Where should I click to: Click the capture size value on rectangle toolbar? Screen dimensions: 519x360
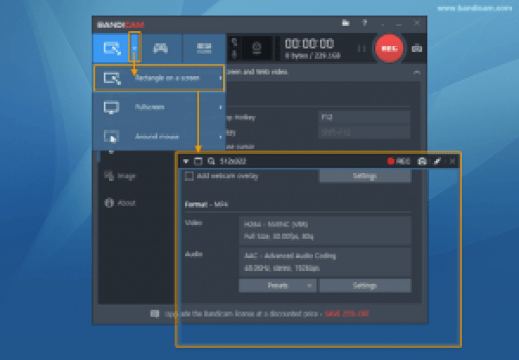(x=233, y=161)
